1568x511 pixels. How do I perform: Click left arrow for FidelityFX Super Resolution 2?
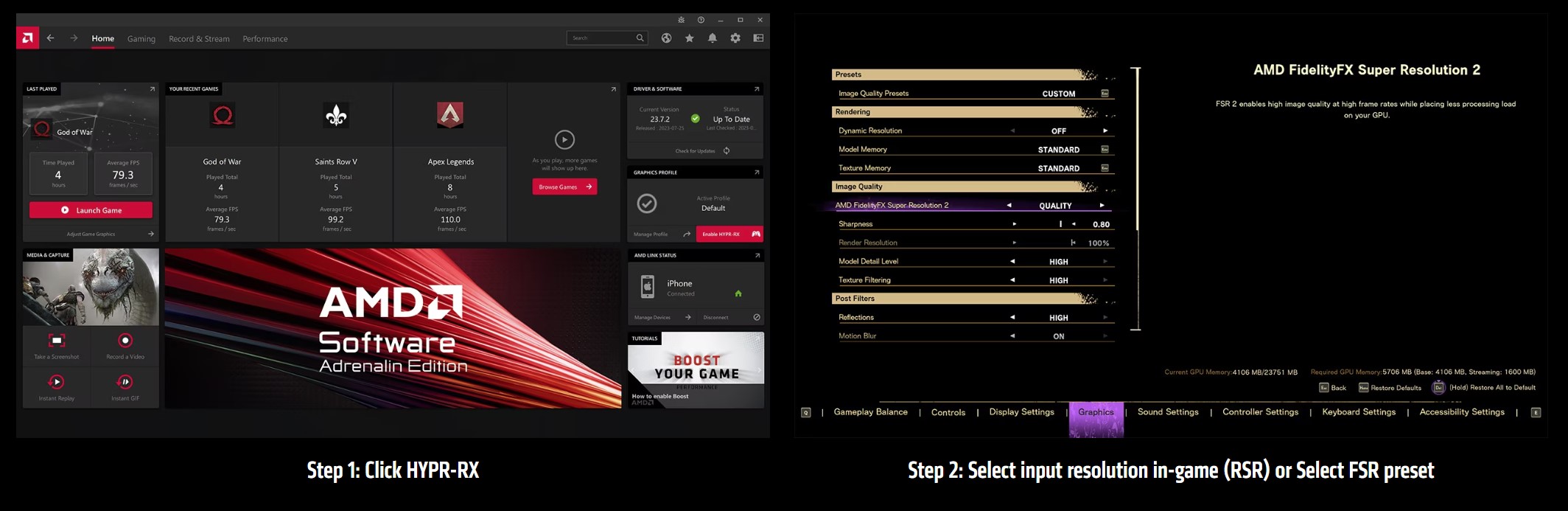(x=1009, y=206)
